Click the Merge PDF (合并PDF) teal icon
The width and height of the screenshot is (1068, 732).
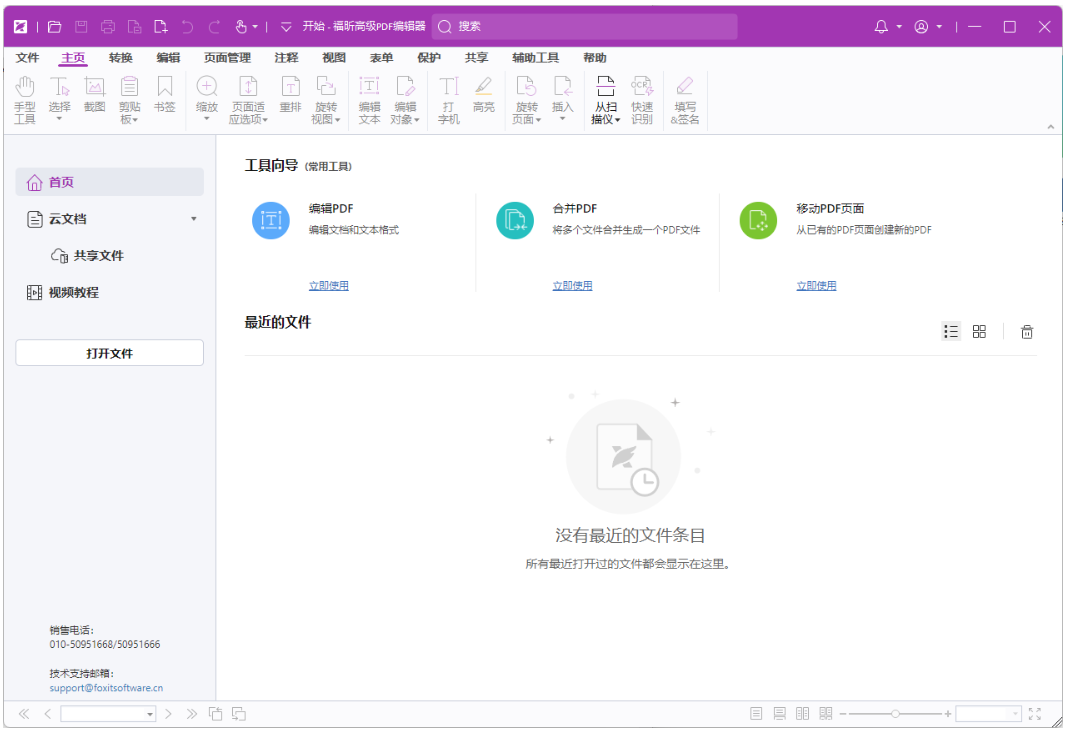pyautogui.click(x=515, y=220)
